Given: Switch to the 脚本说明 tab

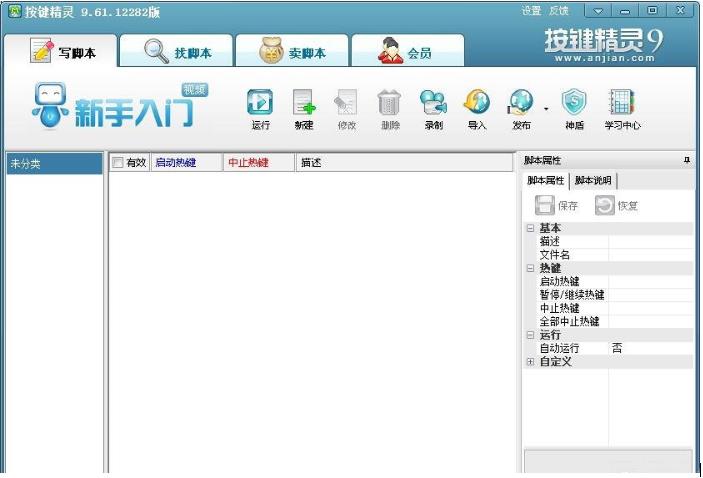Looking at the screenshot, I should 594,181.
